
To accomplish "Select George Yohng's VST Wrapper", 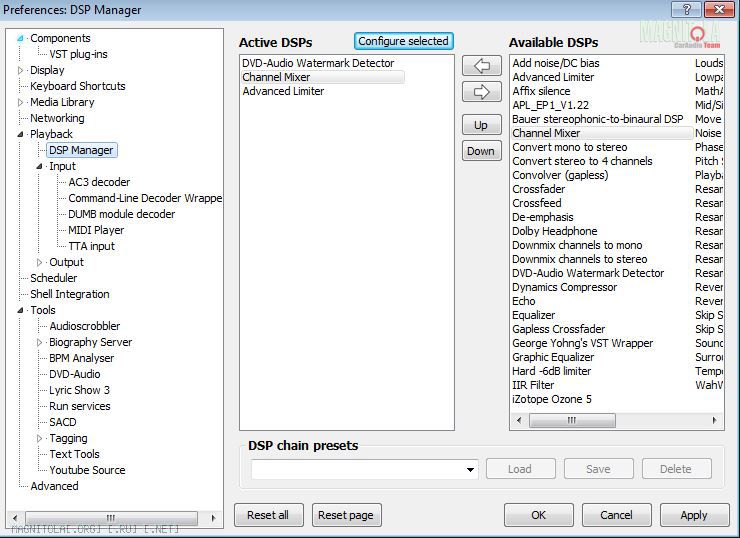I will [x=583, y=344].
